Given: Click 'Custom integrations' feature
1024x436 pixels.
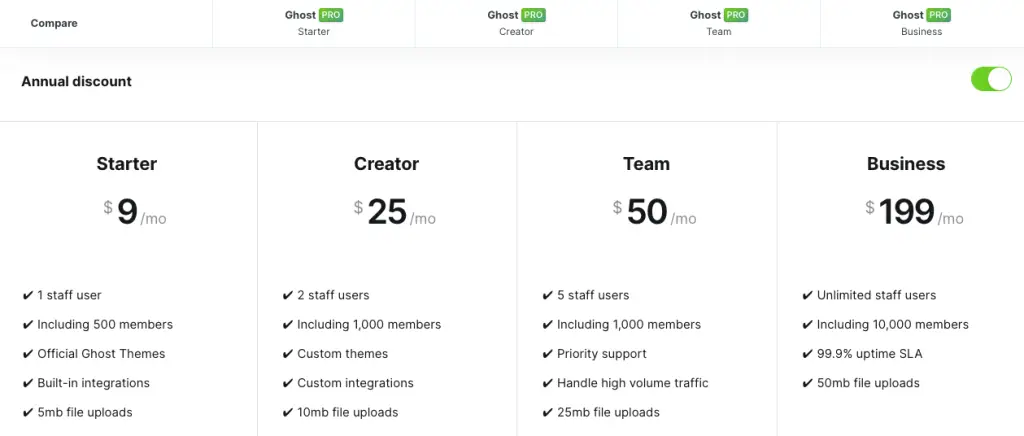Looking at the screenshot, I should 355,383.
